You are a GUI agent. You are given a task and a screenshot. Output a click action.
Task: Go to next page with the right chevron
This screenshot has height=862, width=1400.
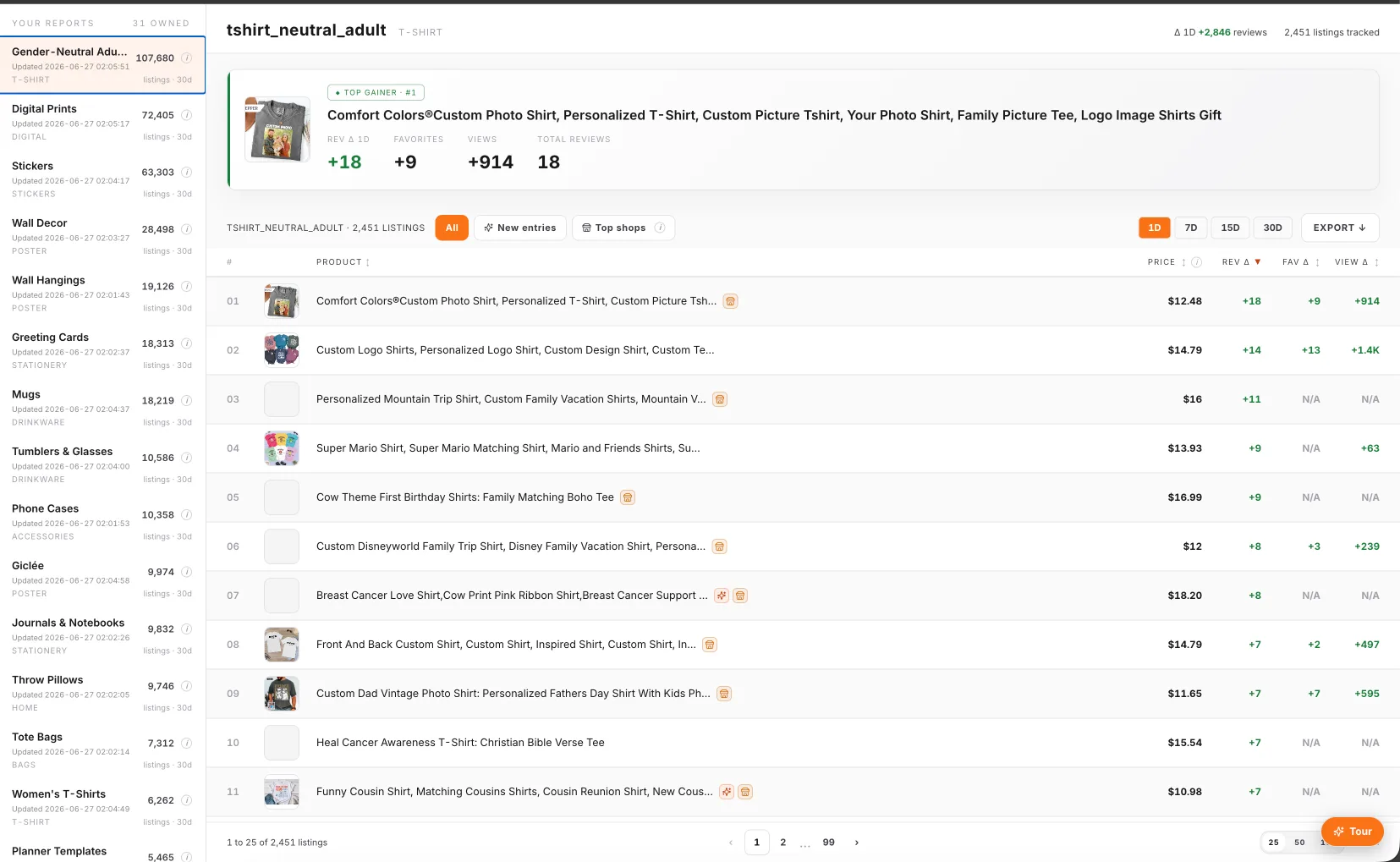point(857,843)
